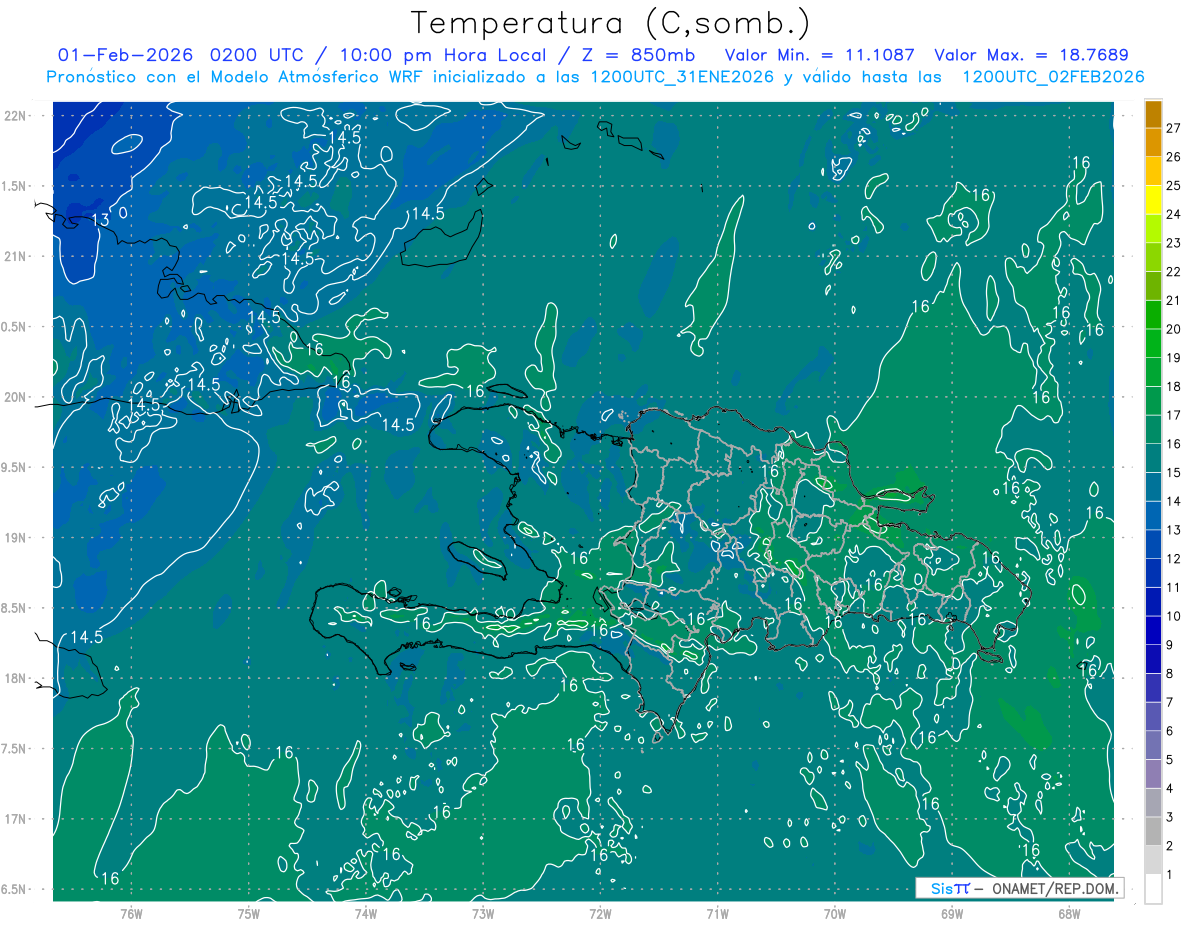Click the lime green swatch between 22 and 23

pyautogui.click(x=1153, y=257)
